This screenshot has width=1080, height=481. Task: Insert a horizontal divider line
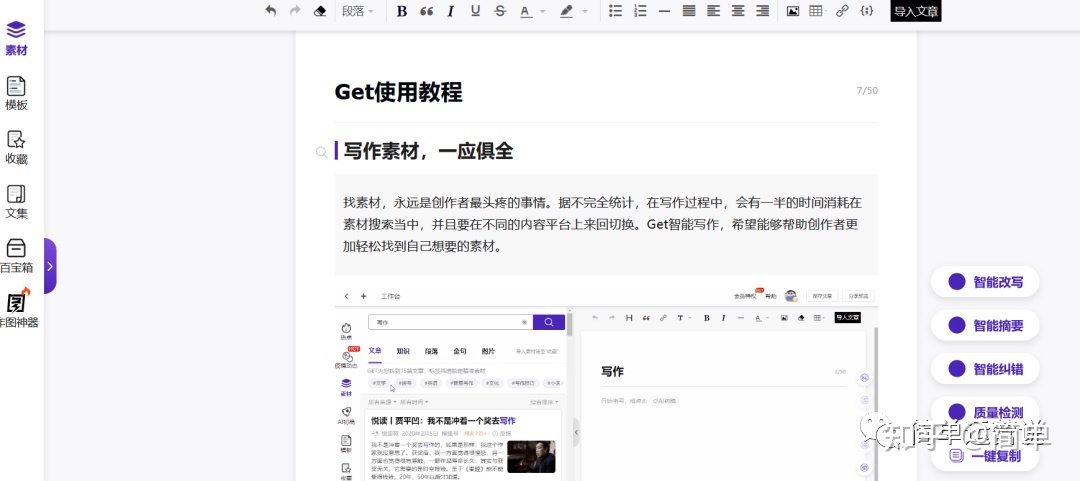(x=665, y=11)
